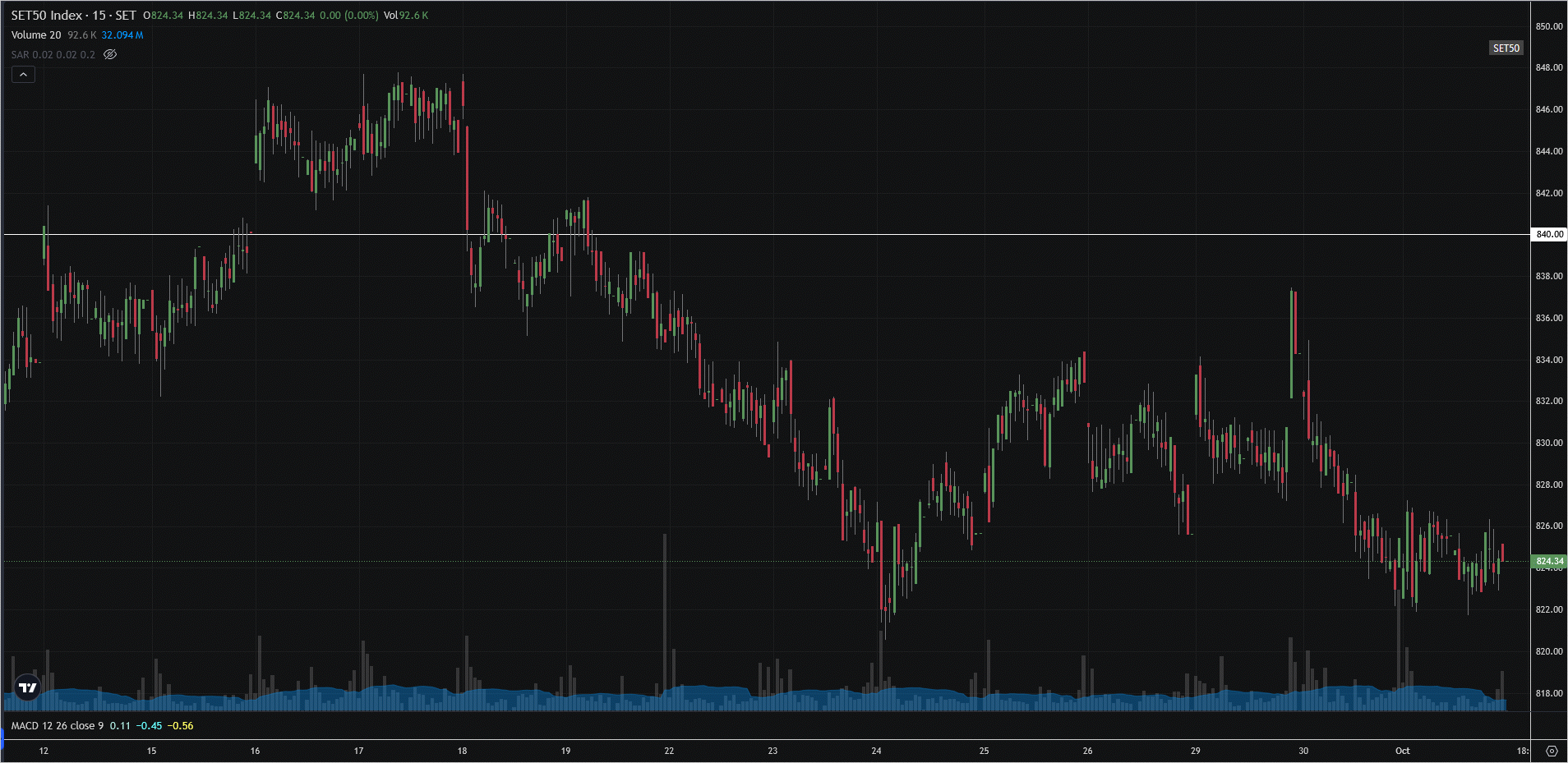Image resolution: width=1568 pixels, height=763 pixels.
Task: Click the 840.00 horizontal line price label
Action: click(x=1549, y=234)
